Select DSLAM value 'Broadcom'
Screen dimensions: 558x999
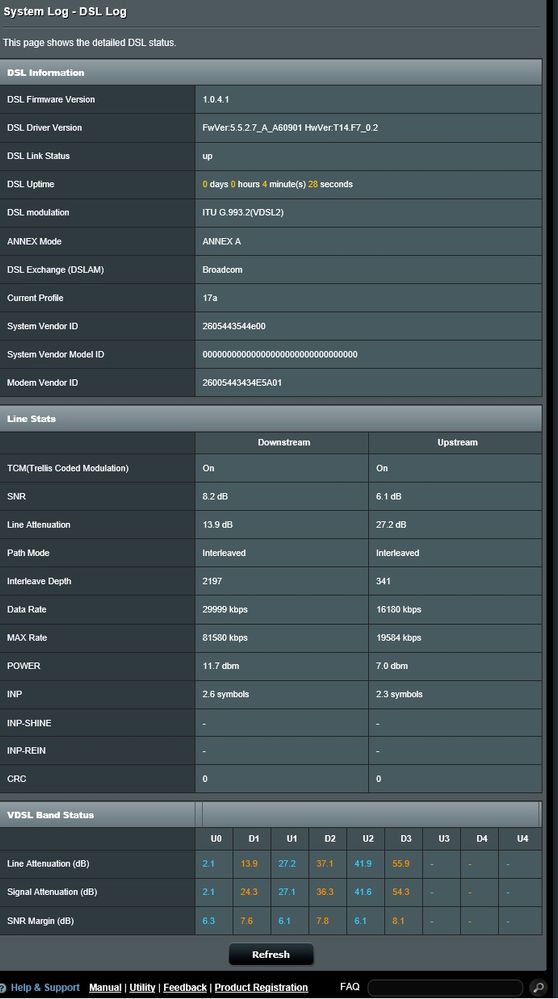(x=222, y=270)
